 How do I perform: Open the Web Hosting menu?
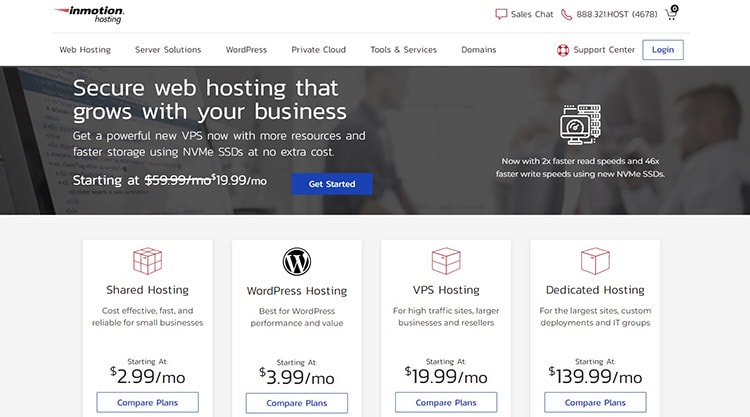click(85, 50)
